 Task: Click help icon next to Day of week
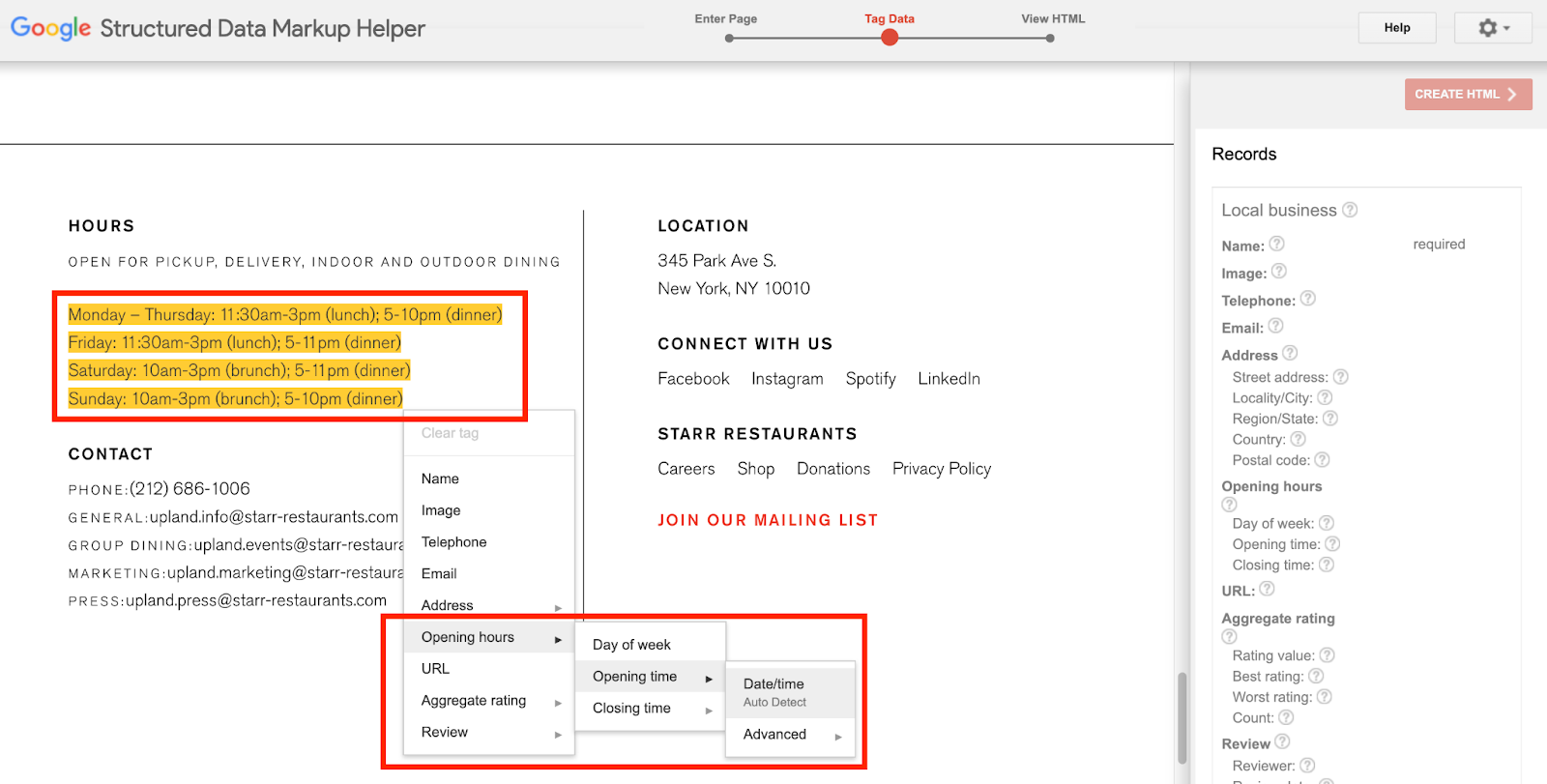1326,523
